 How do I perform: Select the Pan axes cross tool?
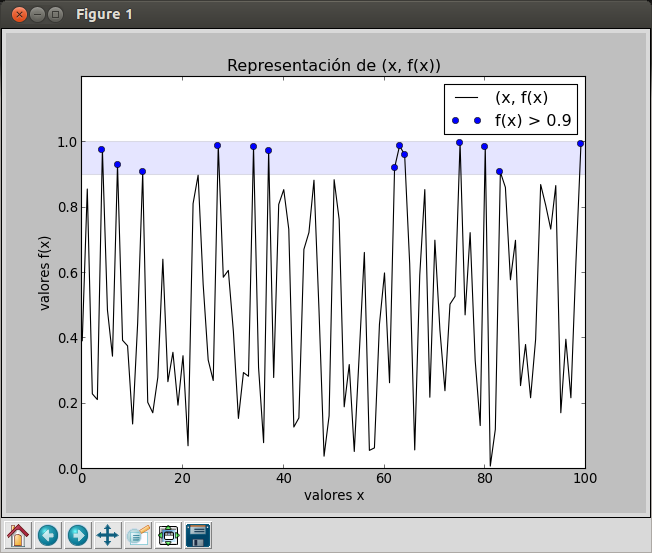(x=108, y=535)
